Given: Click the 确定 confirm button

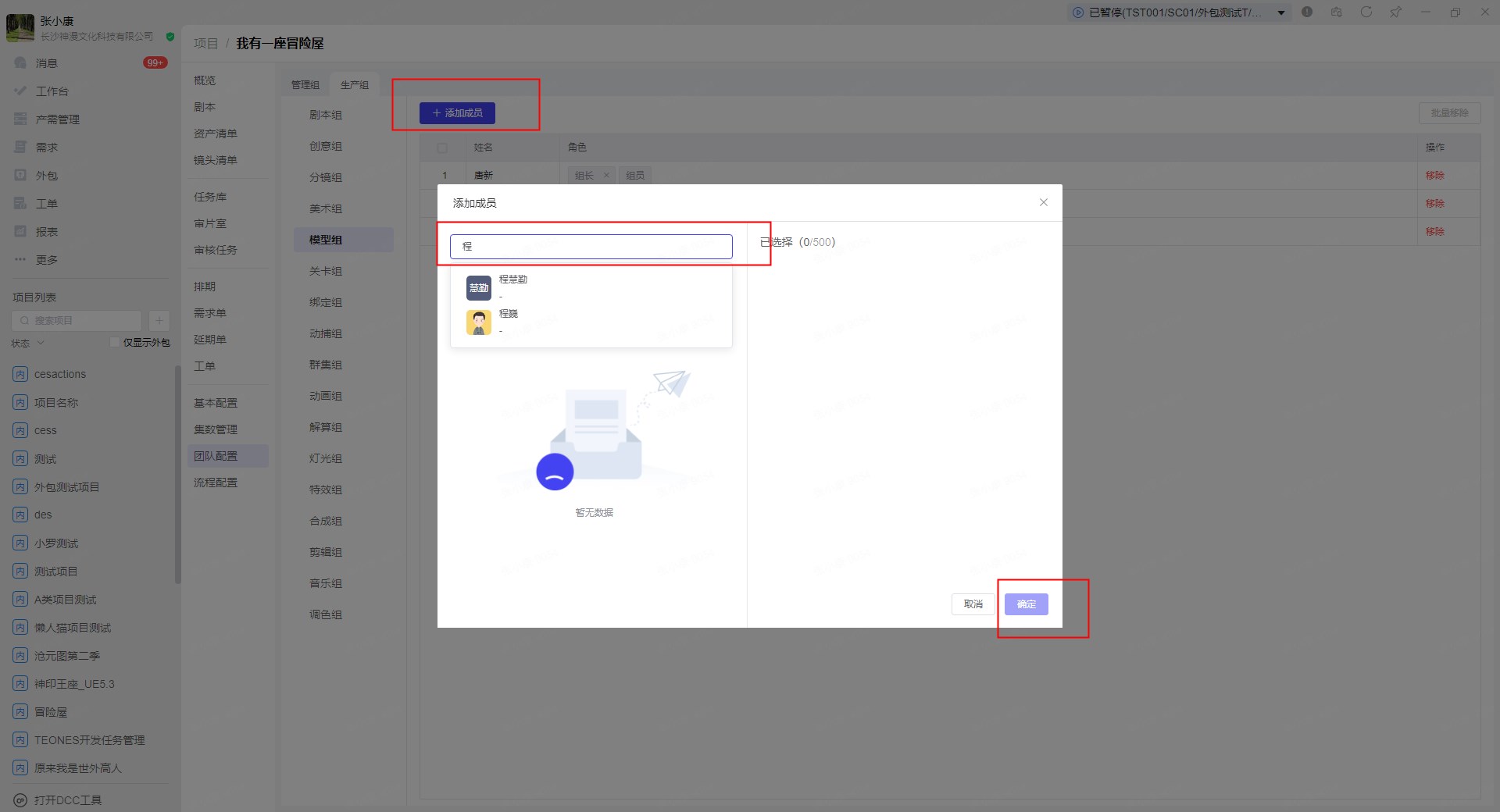Looking at the screenshot, I should (1026, 604).
